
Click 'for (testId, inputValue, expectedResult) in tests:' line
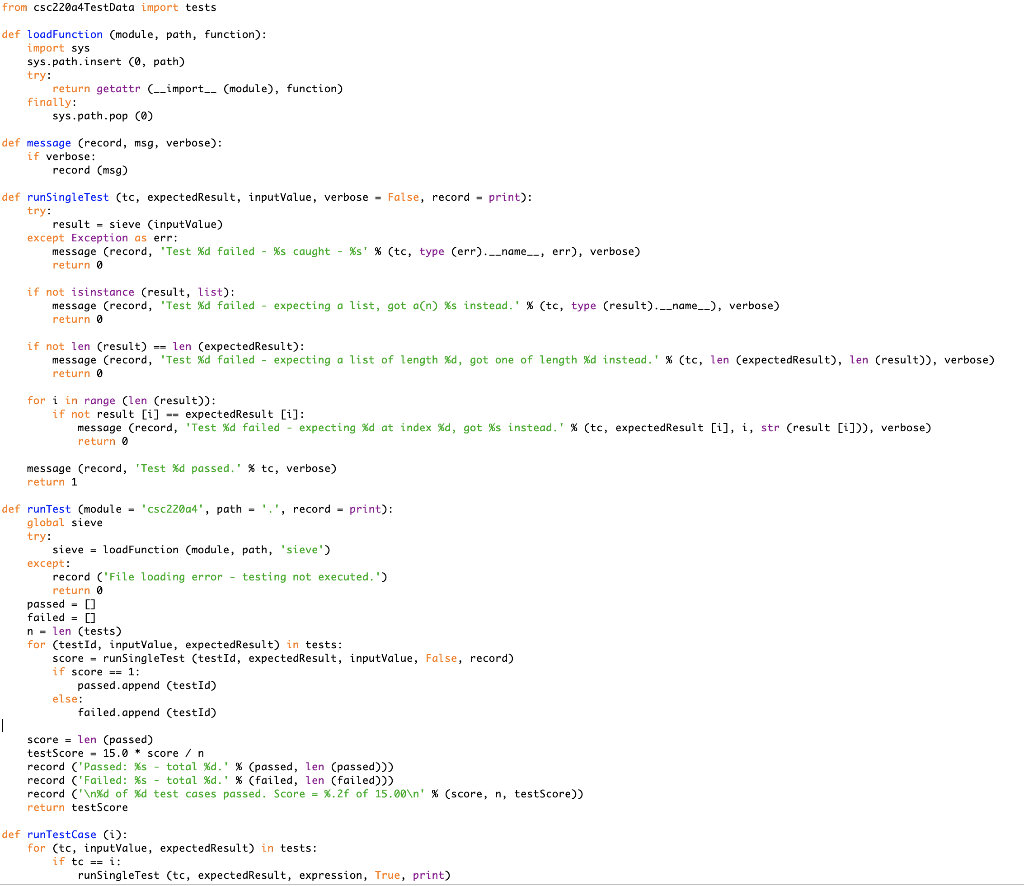[184, 645]
